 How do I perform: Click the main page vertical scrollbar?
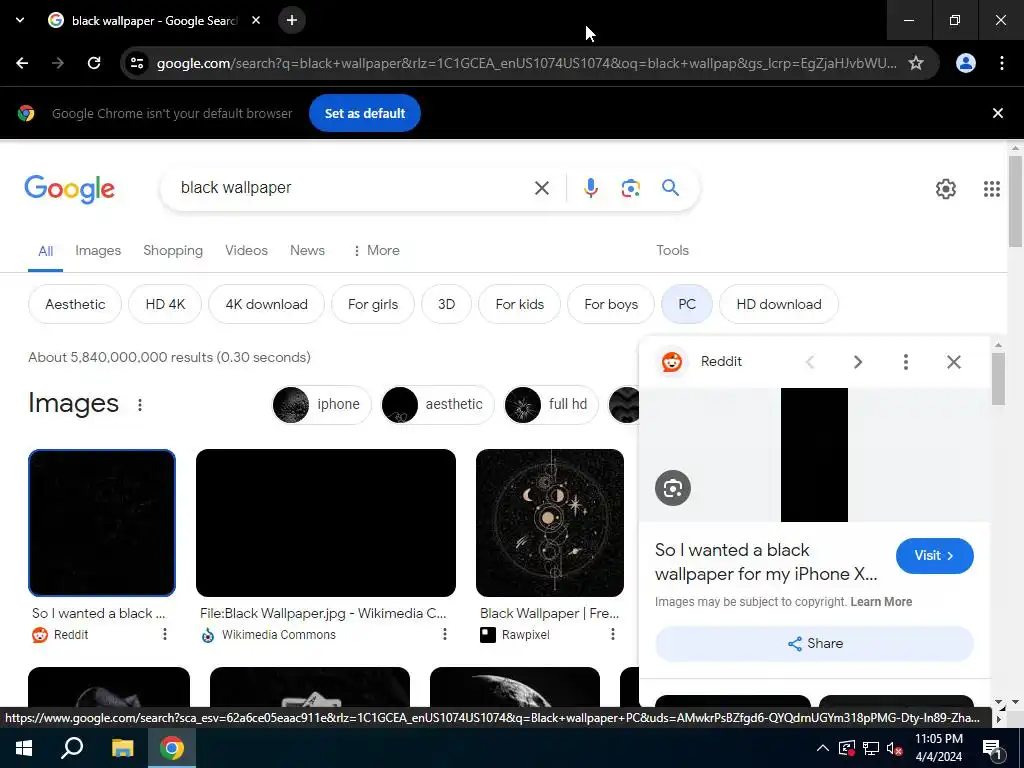click(1015, 202)
